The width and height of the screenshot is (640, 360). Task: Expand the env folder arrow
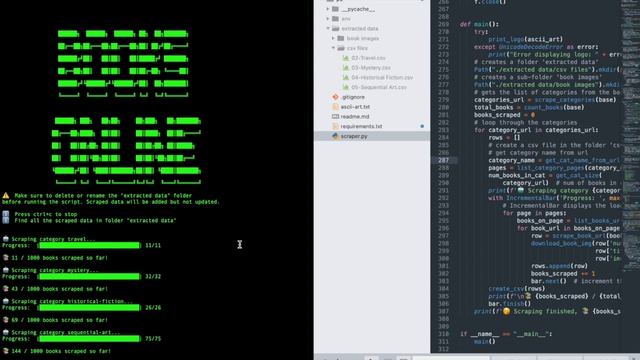tap(328, 18)
